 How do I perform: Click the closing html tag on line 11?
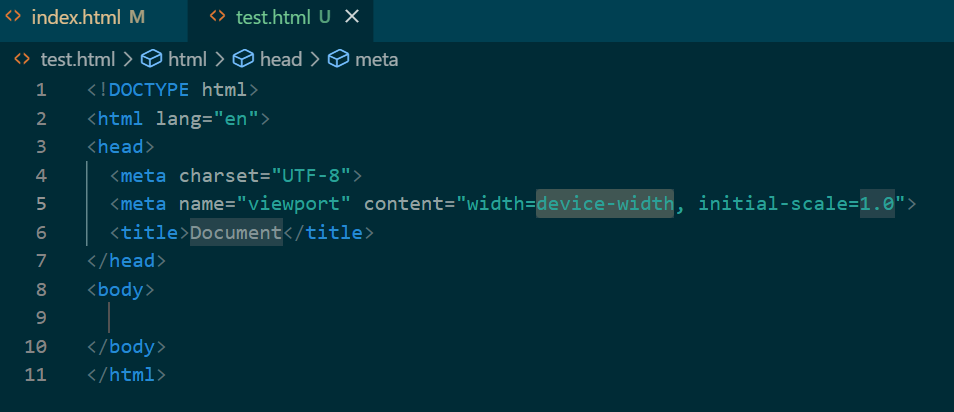coord(125,376)
